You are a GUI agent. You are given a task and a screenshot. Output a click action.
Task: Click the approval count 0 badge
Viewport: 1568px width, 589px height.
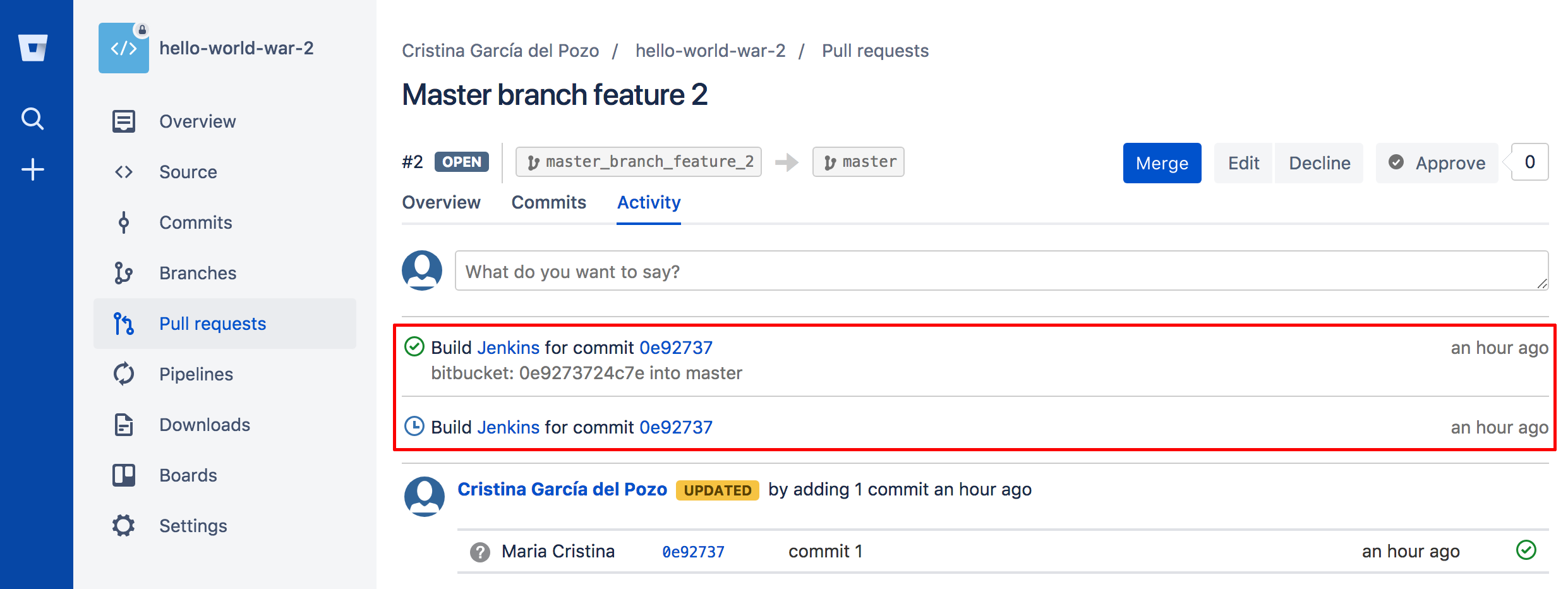tap(1529, 162)
